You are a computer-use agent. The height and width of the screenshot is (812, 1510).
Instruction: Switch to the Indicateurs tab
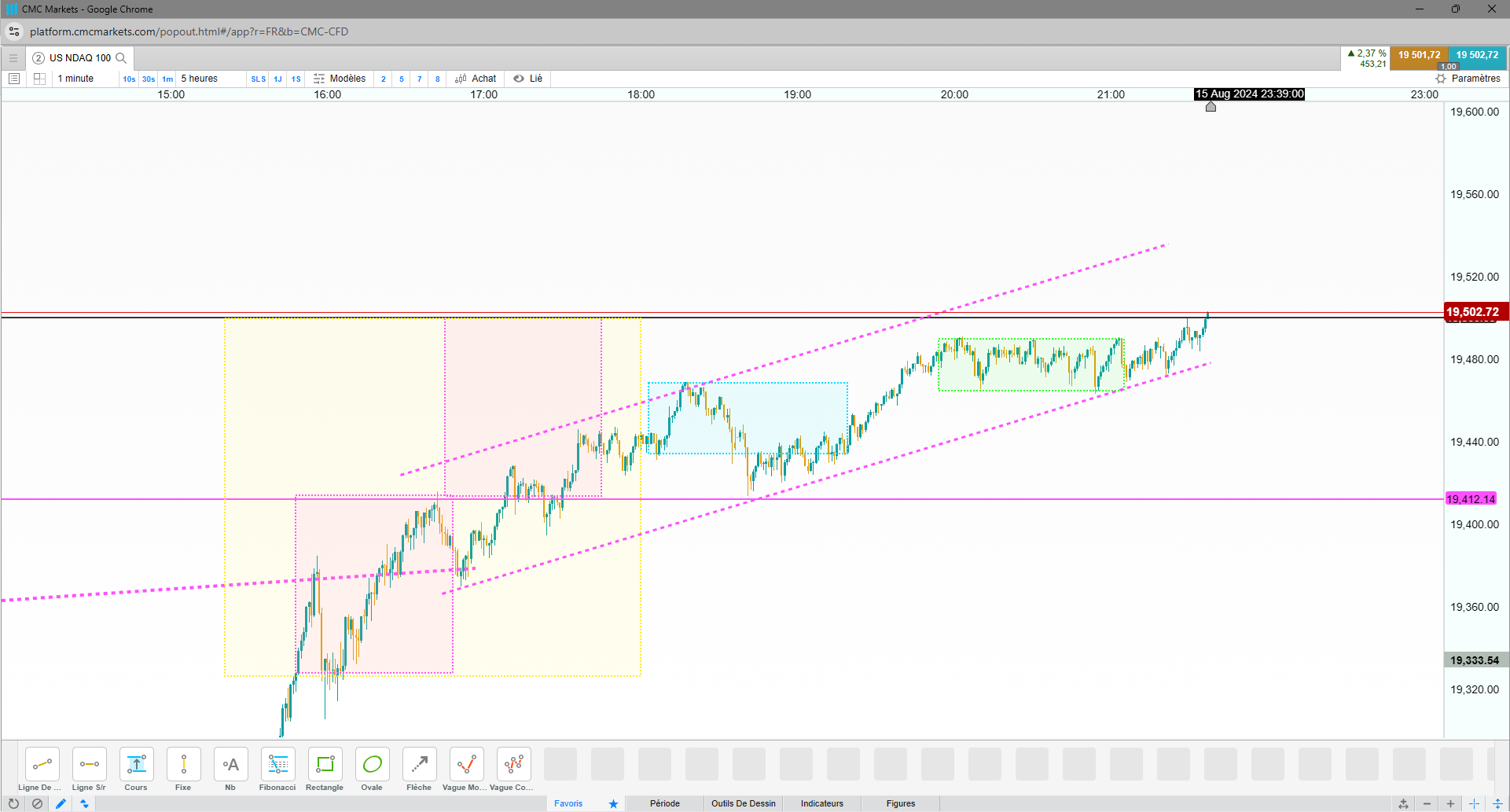click(822, 803)
